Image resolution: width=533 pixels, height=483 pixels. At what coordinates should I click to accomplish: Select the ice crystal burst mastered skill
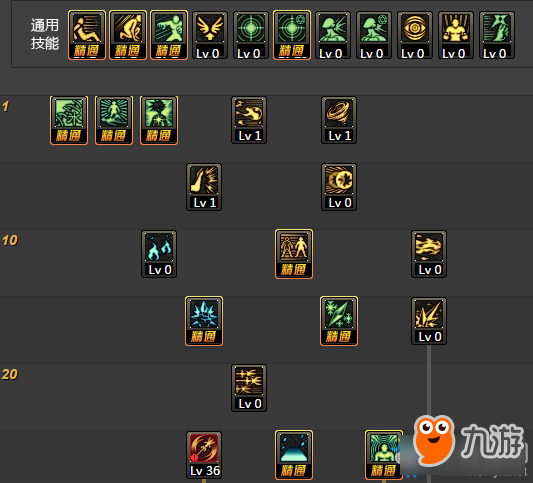(204, 321)
